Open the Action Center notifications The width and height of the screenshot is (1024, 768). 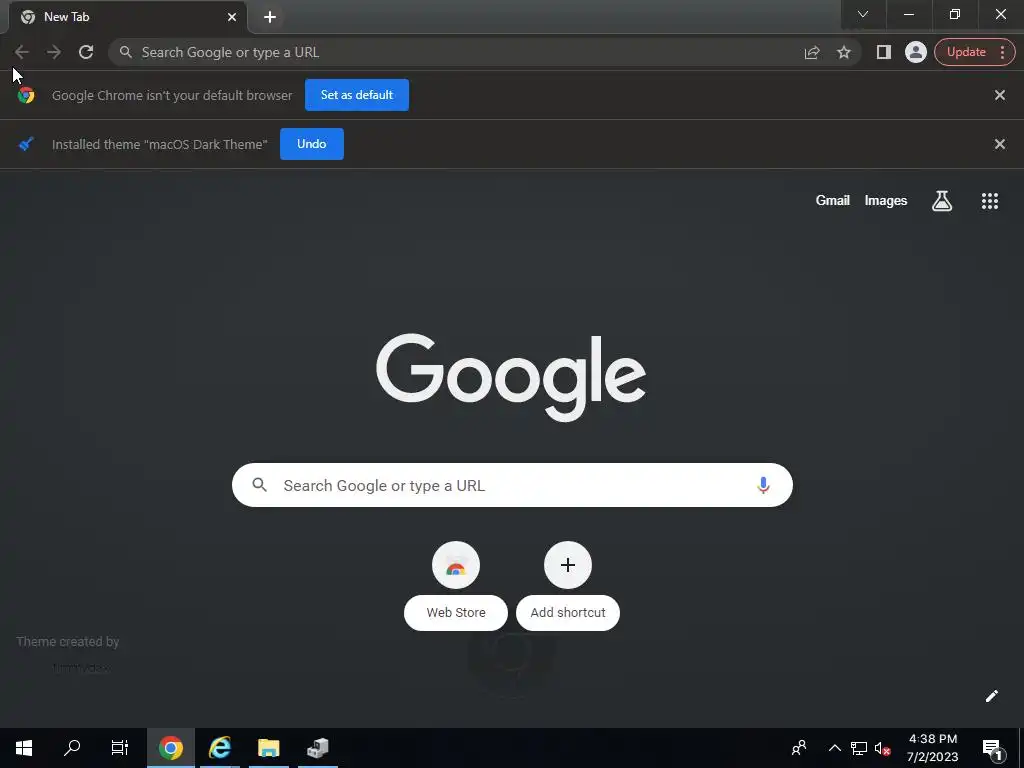coord(992,748)
